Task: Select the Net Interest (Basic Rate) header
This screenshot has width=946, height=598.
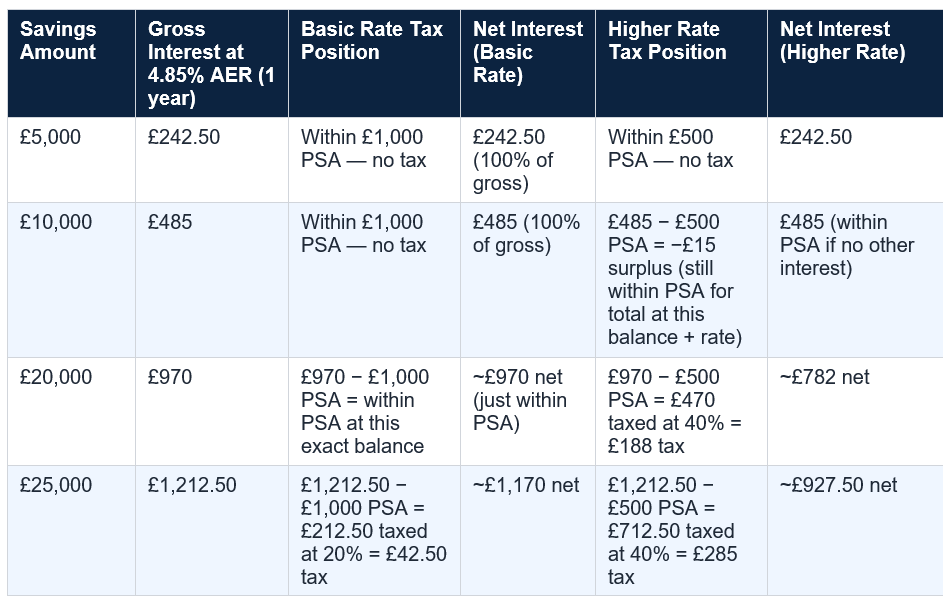Action: 528,63
